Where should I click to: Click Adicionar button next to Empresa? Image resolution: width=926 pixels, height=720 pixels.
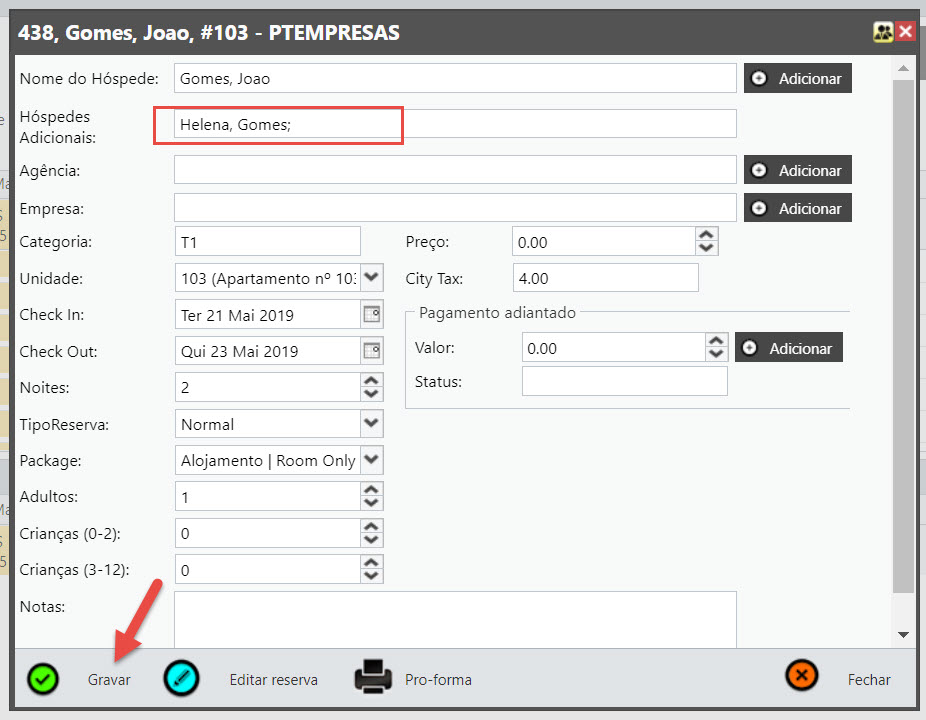797,208
